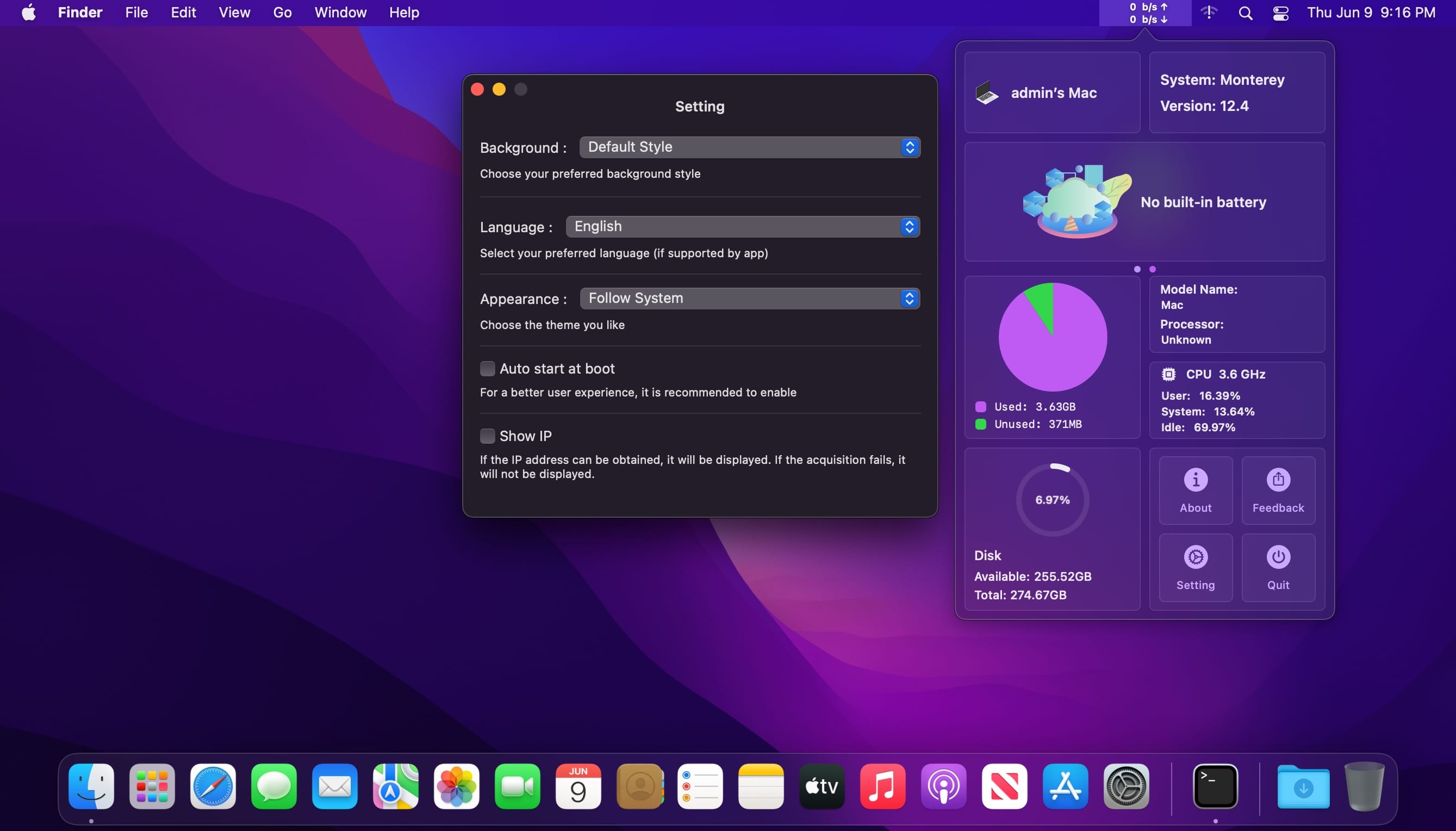Click the disk usage ring showing 6.97%
This screenshot has height=831, width=1456.
tap(1053, 500)
